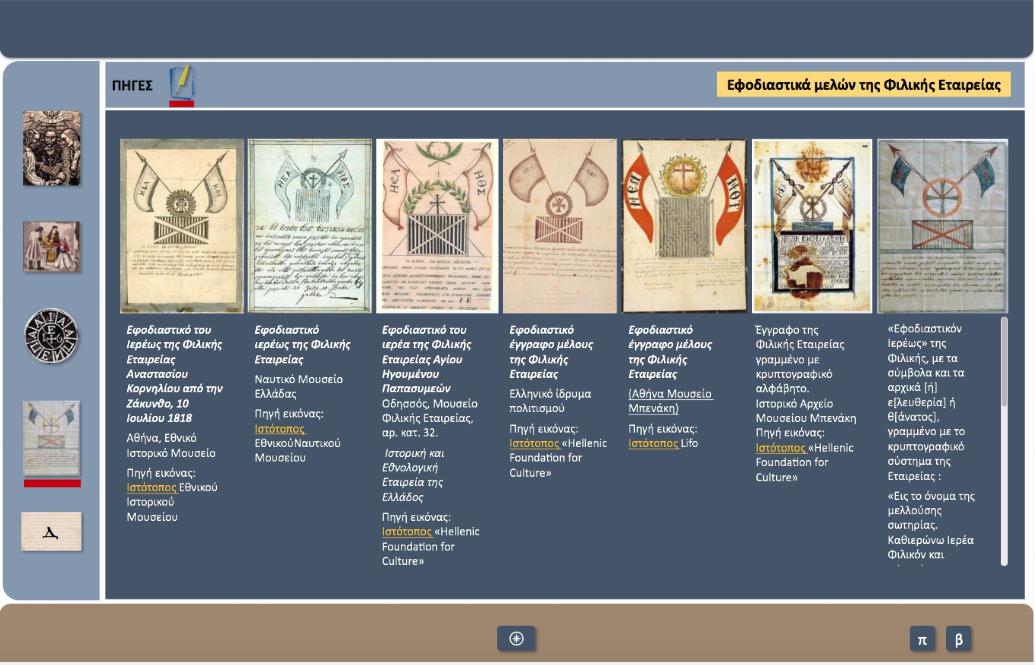Click the notepad and pencil sources icon
Viewport: 1035px width, 665px height.
[182, 83]
